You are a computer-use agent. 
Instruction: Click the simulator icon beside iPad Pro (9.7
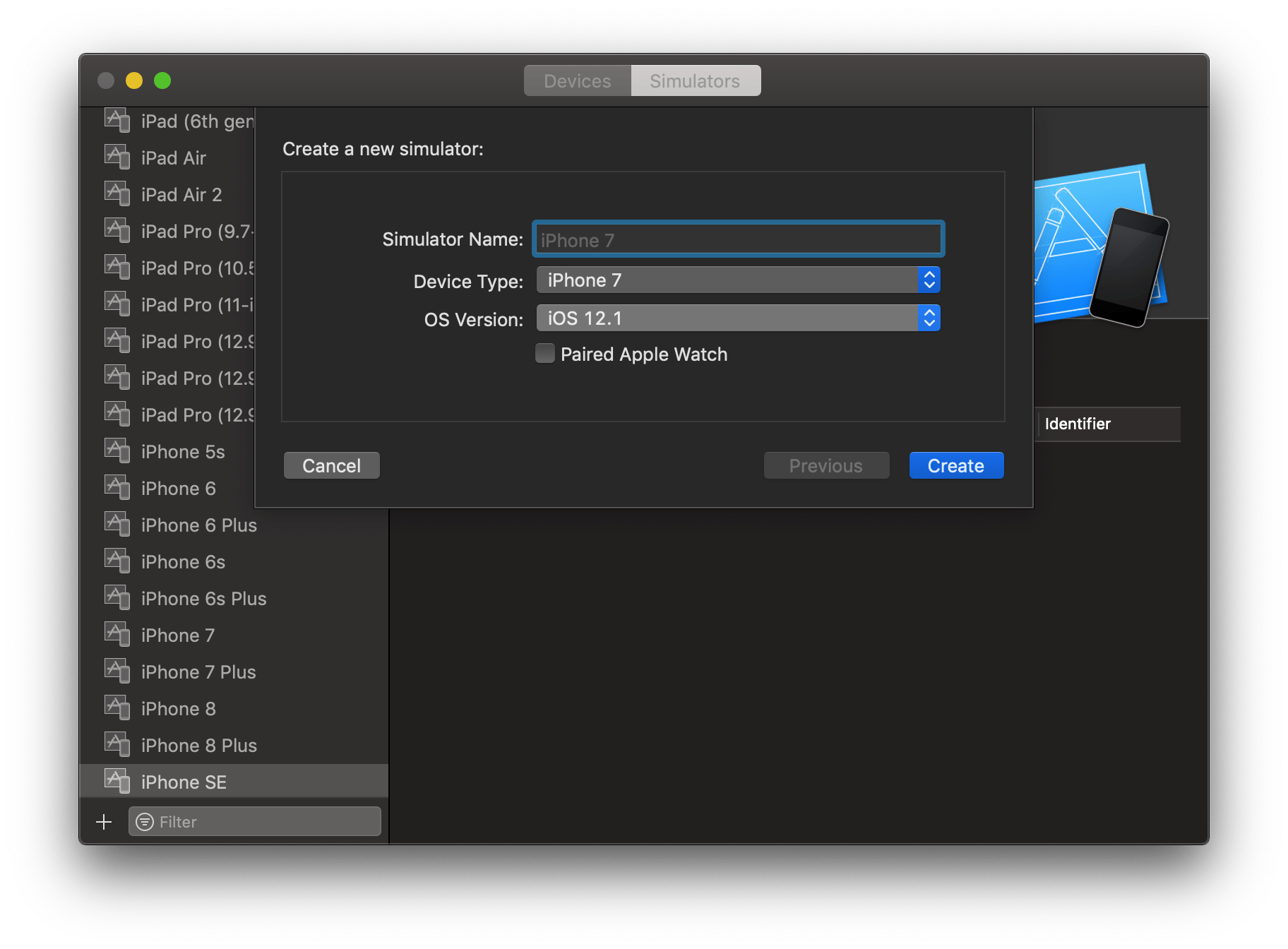click(x=117, y=230)
